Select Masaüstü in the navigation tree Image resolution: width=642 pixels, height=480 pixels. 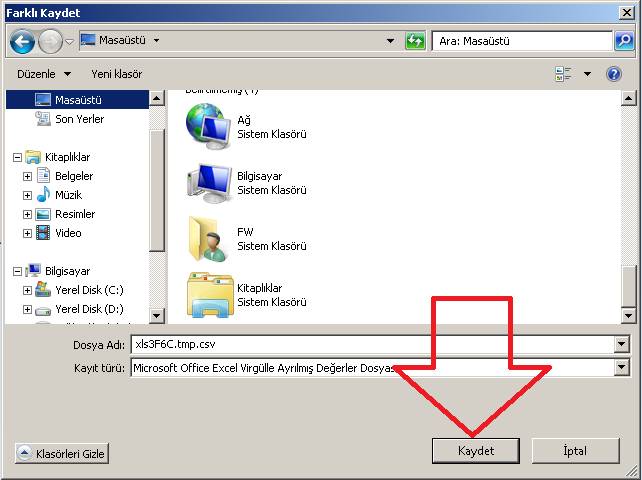[x=77, y=100]
